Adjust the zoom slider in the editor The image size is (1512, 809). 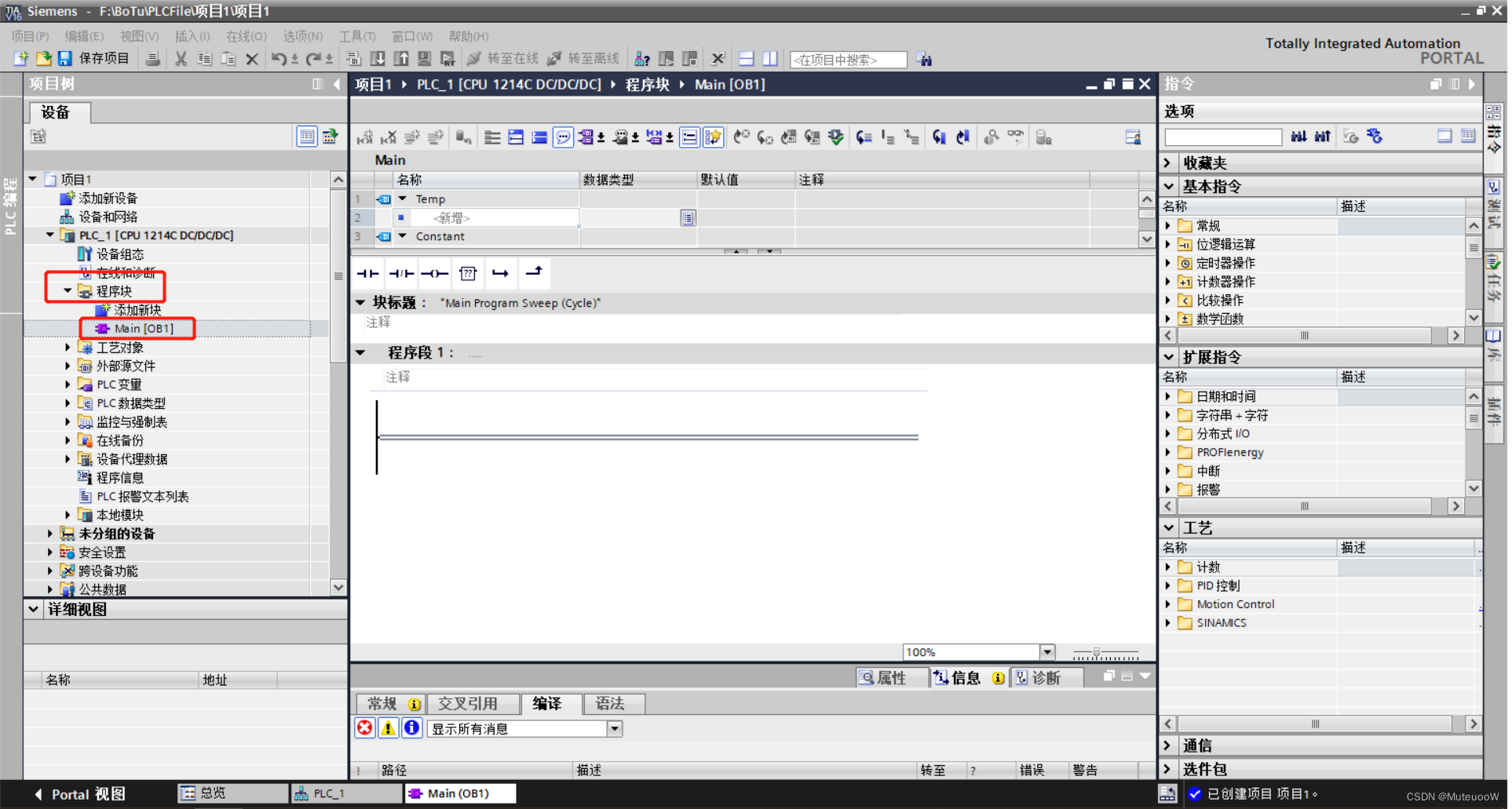(1097, 652)
